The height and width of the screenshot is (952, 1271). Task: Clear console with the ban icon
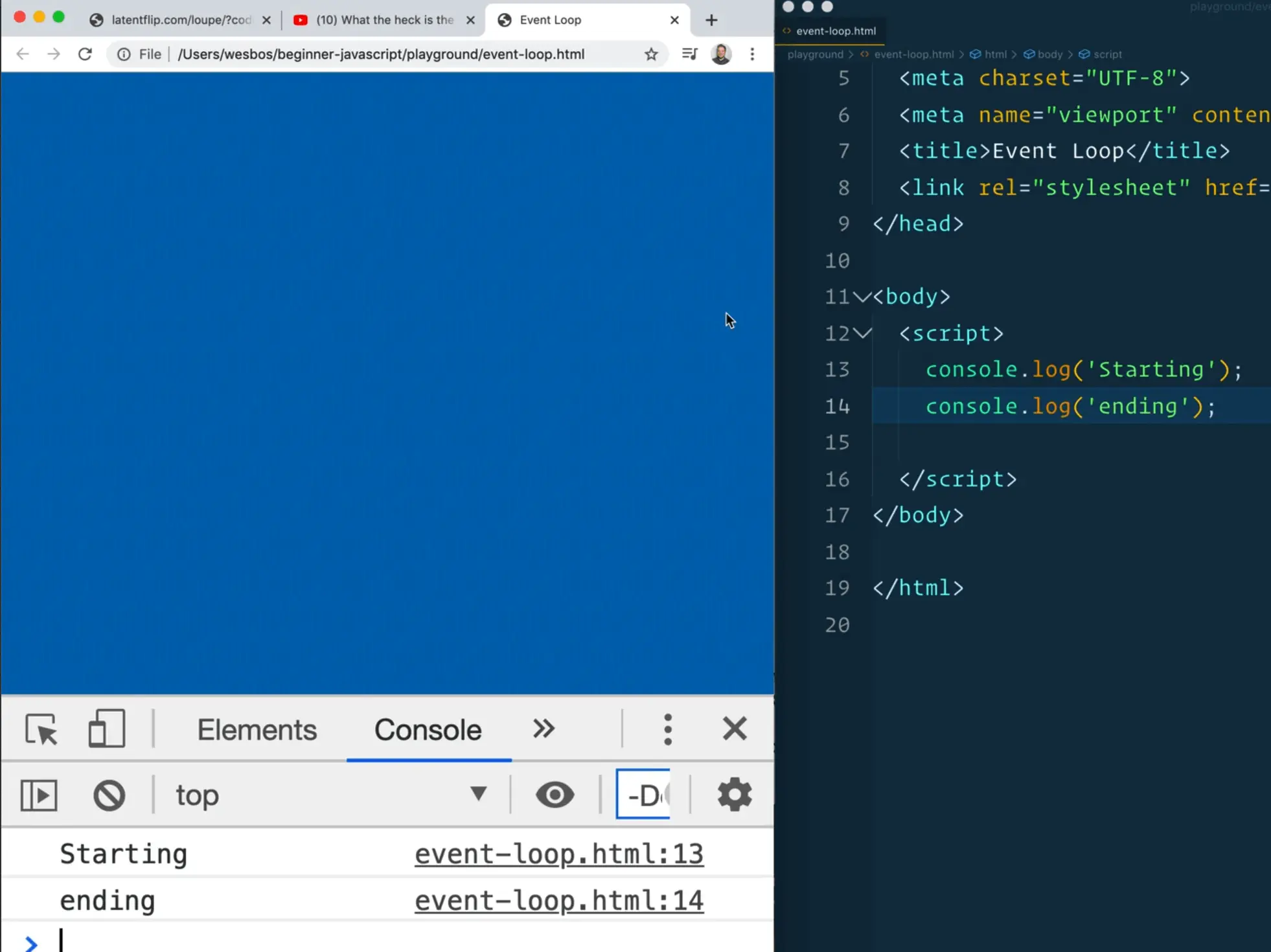coord(109,795)
